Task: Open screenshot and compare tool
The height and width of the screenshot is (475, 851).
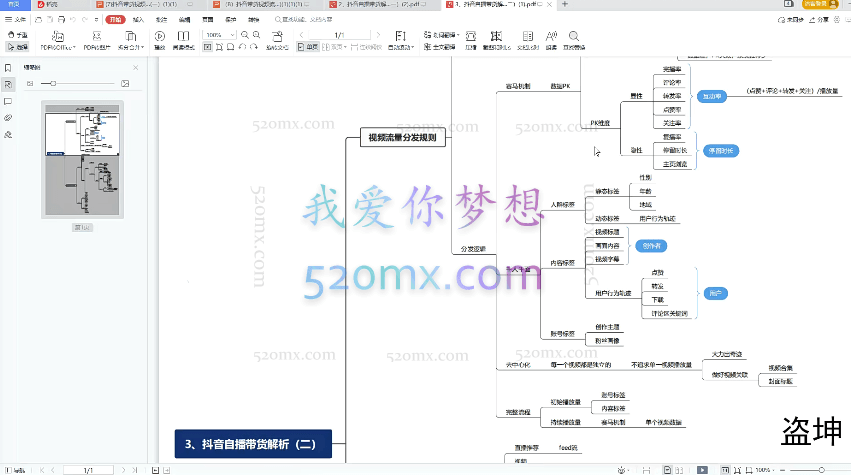Action: coord(497,41)
